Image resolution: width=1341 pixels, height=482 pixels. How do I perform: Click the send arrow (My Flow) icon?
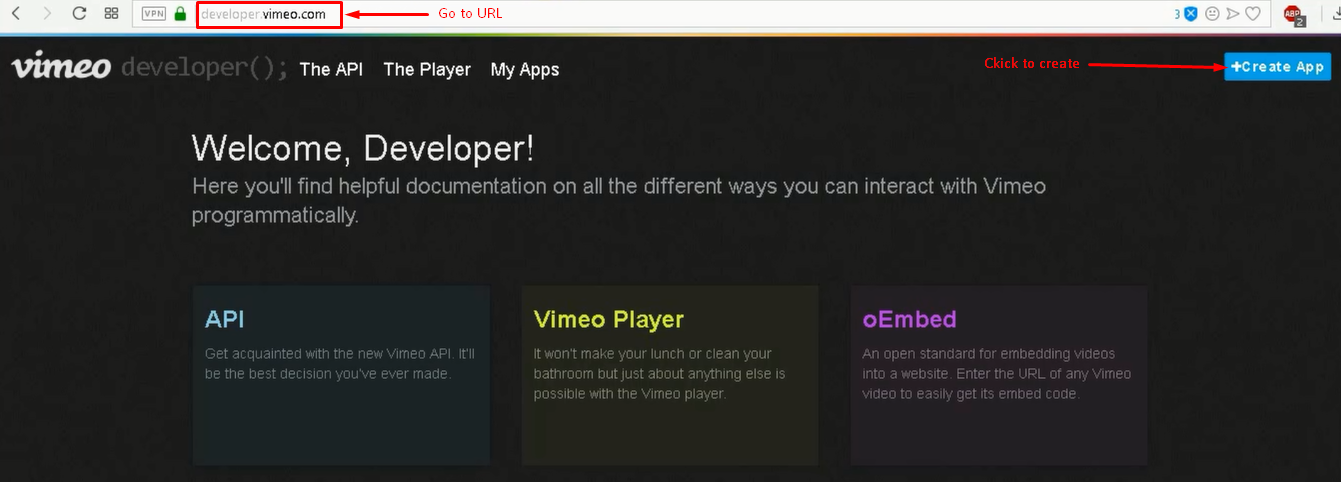point(1232,14)
